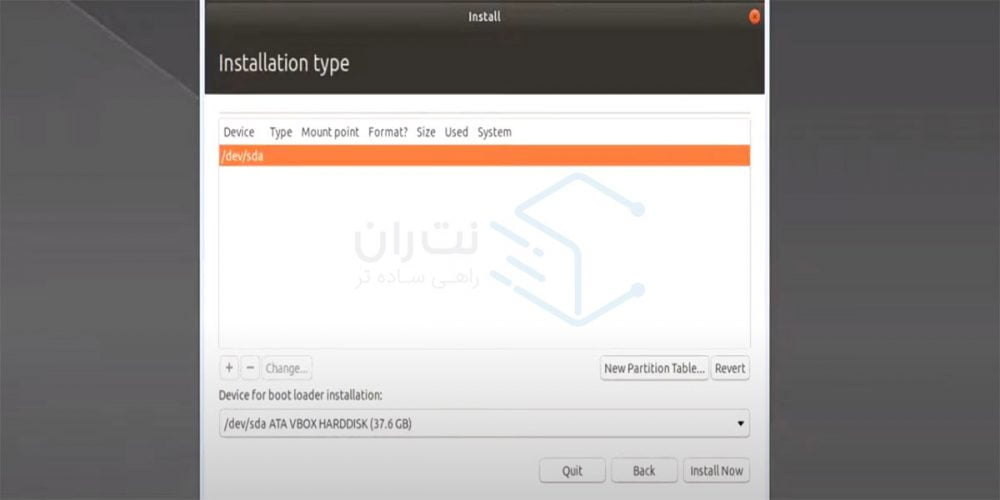Click the Format? column header

pos(388,132)
